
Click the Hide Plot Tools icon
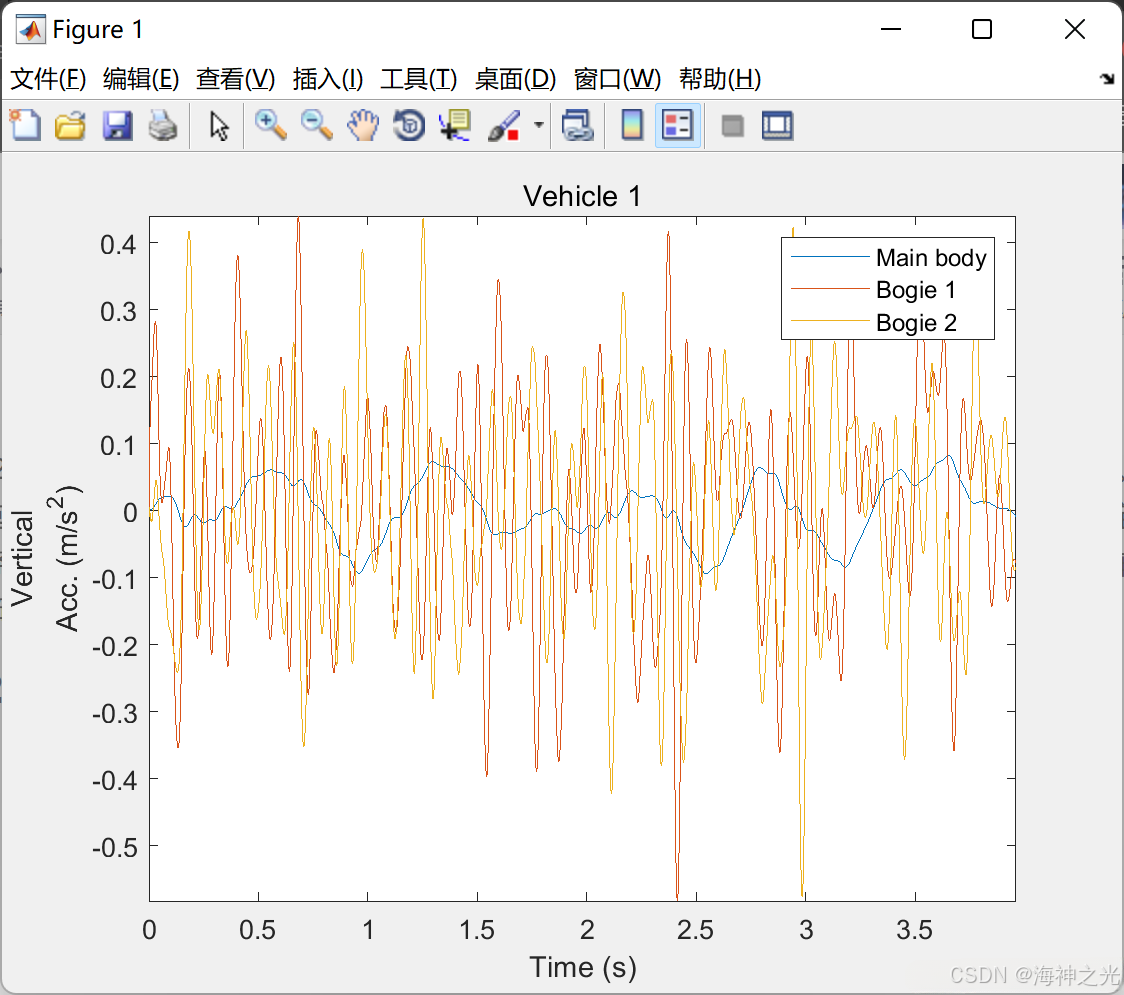732,126
